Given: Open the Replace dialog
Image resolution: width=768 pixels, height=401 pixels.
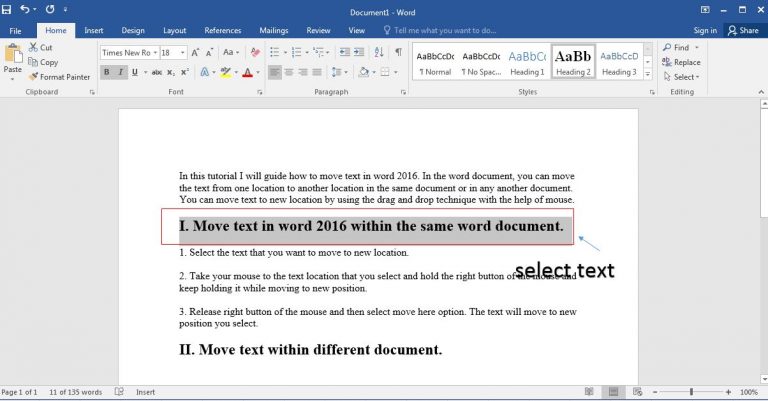Looking at the screenshot, I should point(681,62).
